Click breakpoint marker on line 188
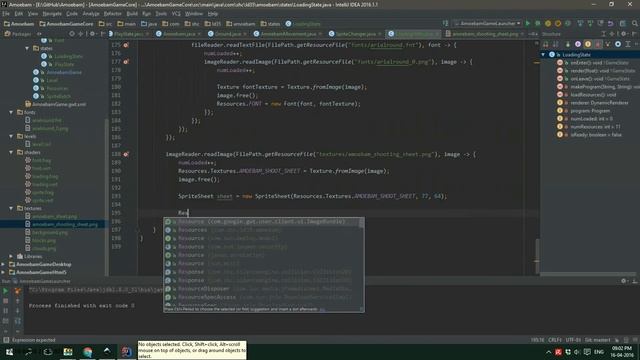640x360 pixels. coord(126,154)
